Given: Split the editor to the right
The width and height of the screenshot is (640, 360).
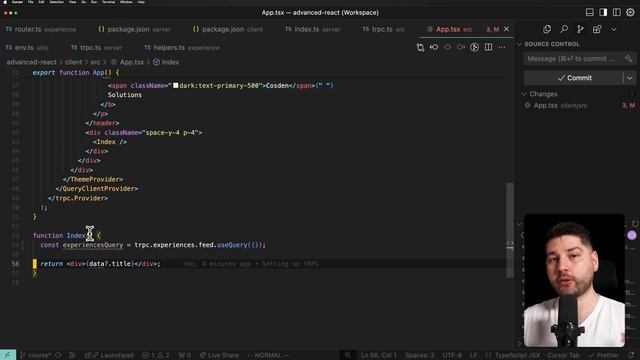Looking at the screenshot, I should (488, 47).
